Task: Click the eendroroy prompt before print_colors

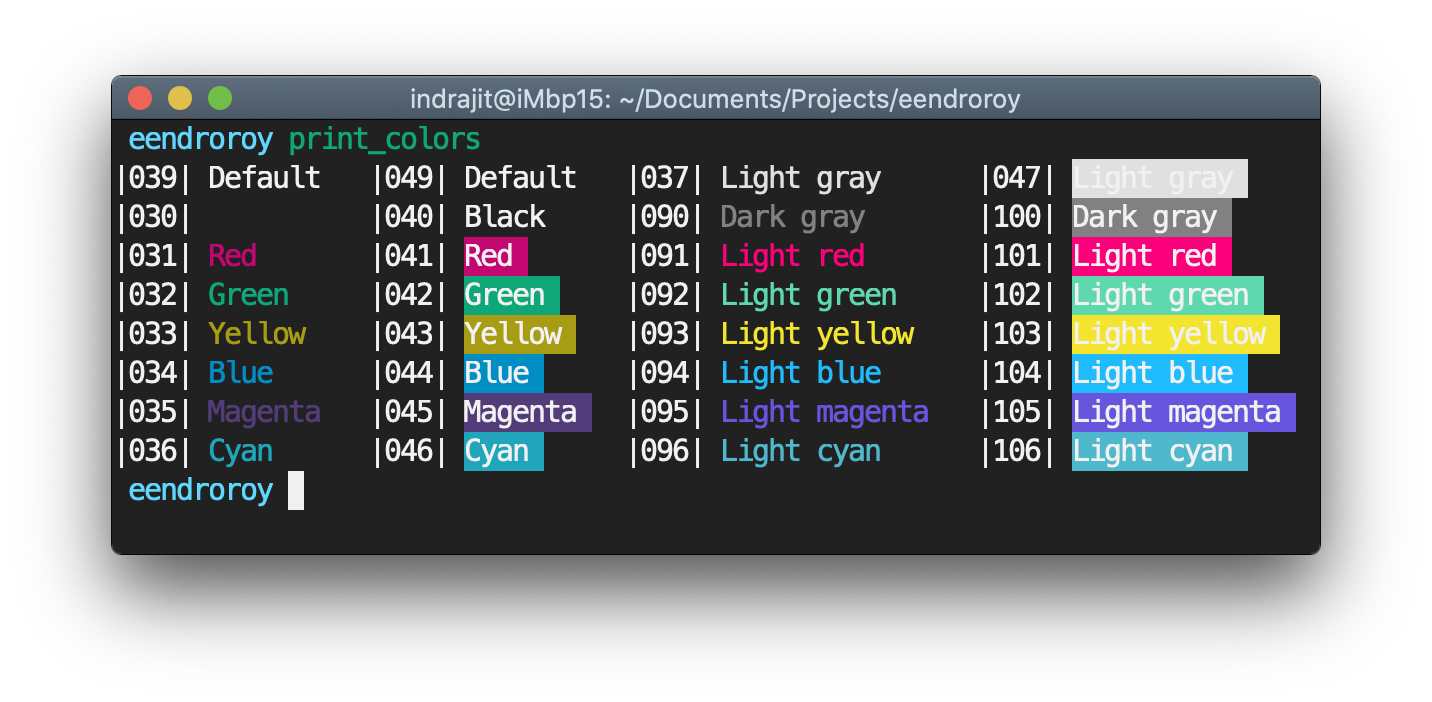Action: tap(201, 139)
